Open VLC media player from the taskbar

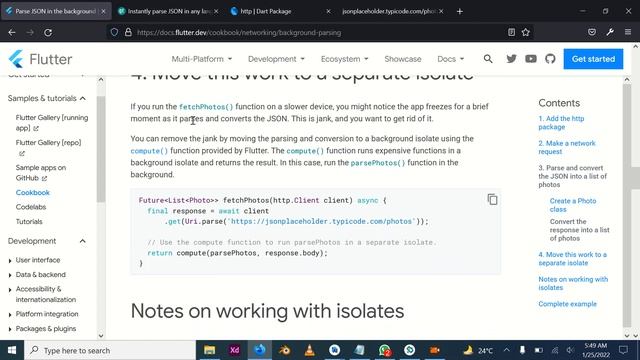[309, 350]
